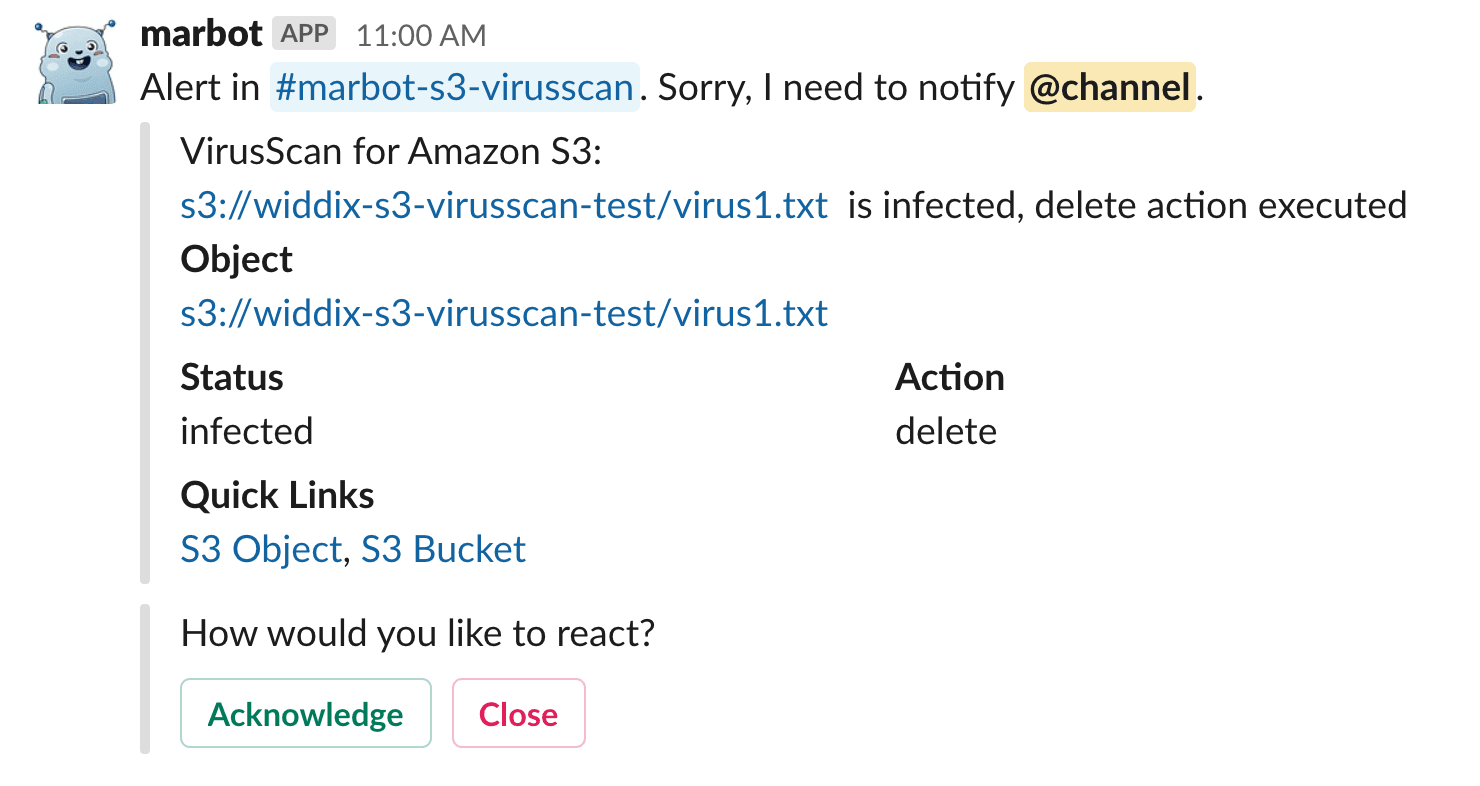Click the APP badge next to marbot

click(x=304, y=35)
